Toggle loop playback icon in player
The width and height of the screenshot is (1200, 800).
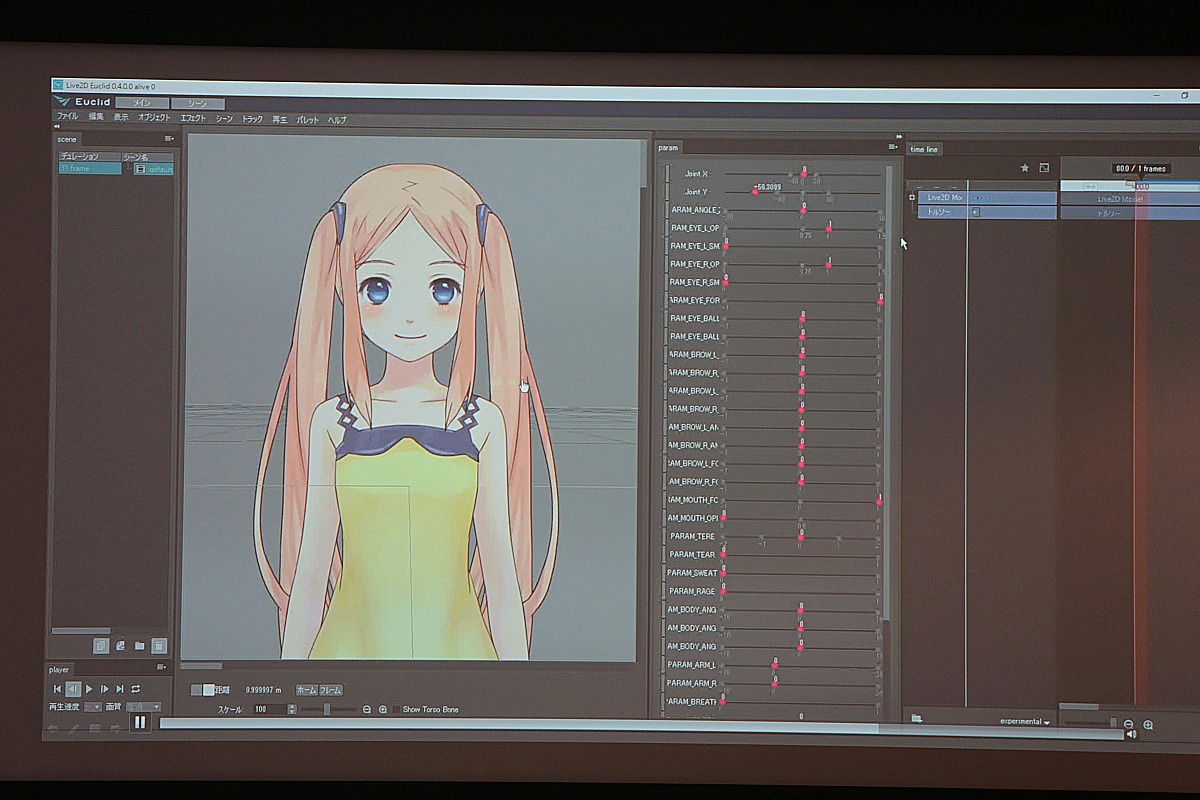click(136, 689)
